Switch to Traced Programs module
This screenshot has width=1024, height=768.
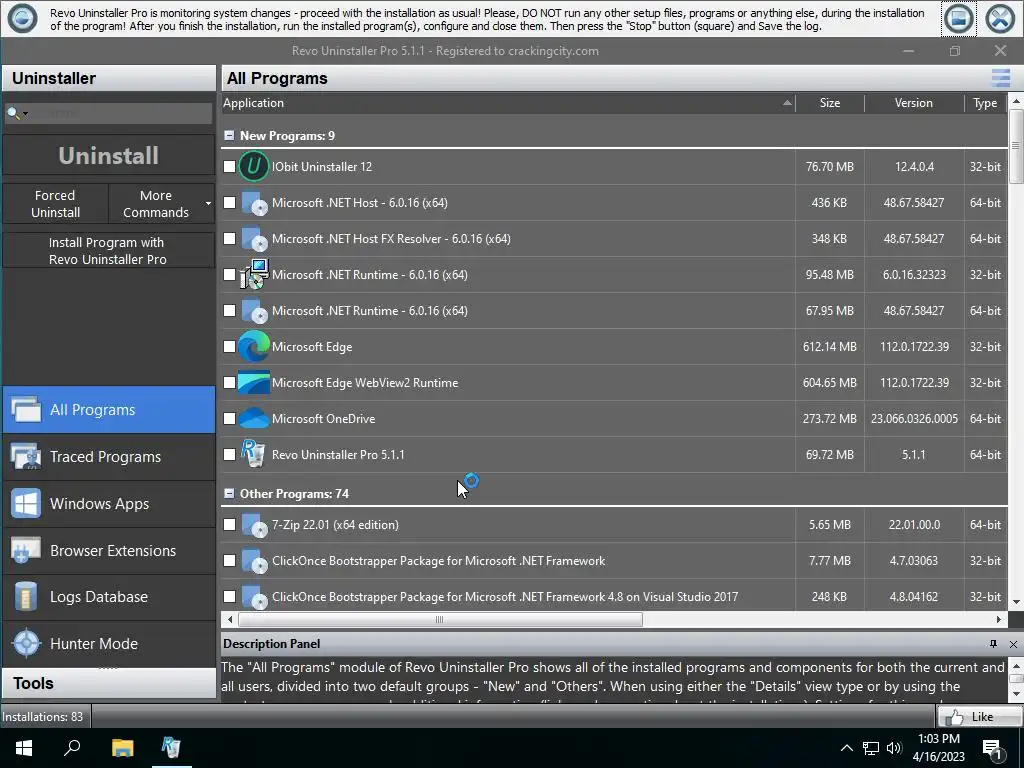click(108, 457)
